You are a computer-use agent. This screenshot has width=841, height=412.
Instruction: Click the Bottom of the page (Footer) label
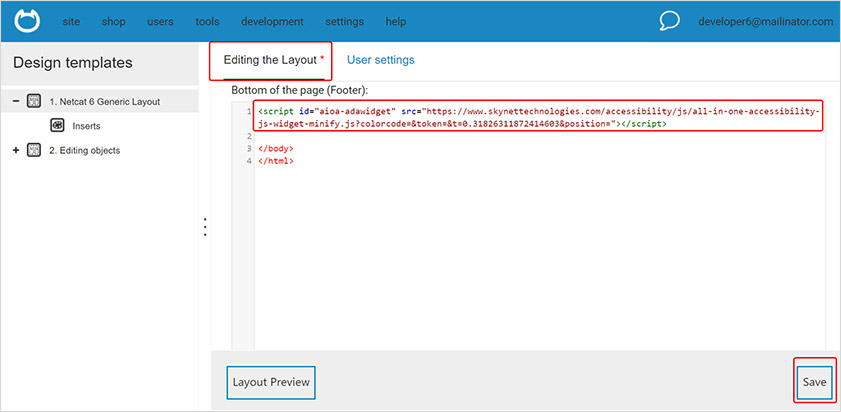[300, 90]
